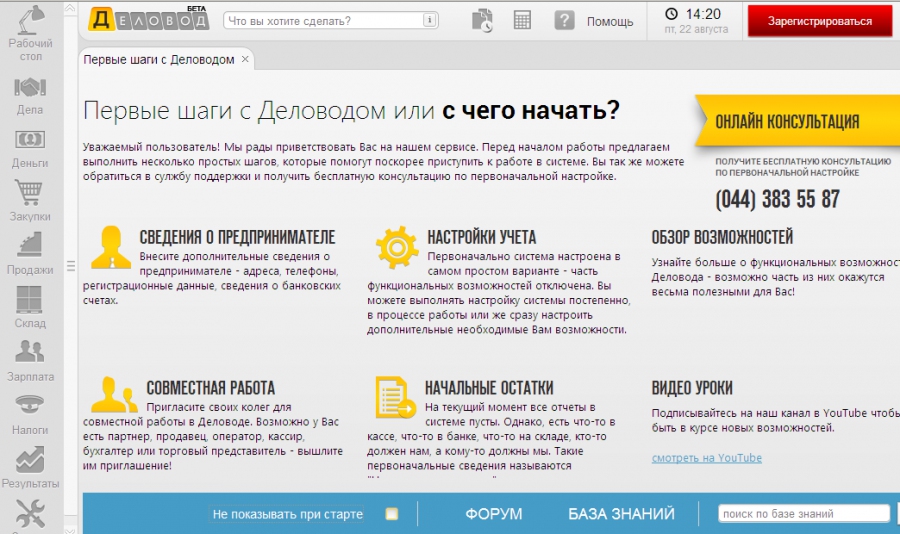Open the Дела handshake section
This screenshot has width=900, height=534.
coord(30,88)
